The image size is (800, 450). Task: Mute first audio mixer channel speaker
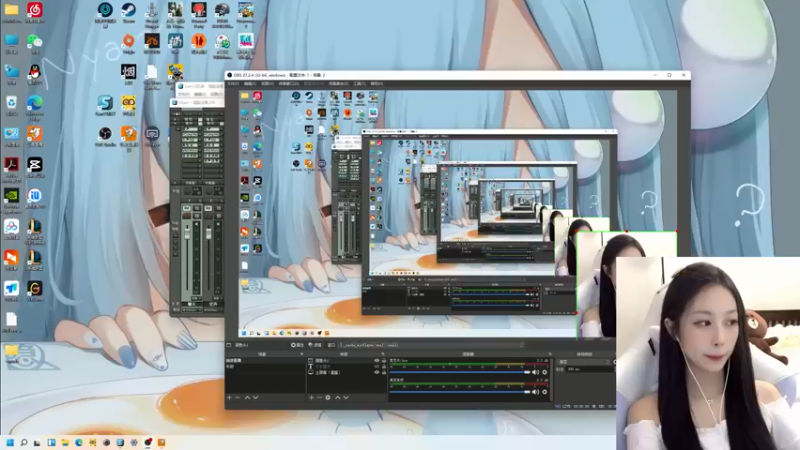pyautogui.click(x=535, y=372)
